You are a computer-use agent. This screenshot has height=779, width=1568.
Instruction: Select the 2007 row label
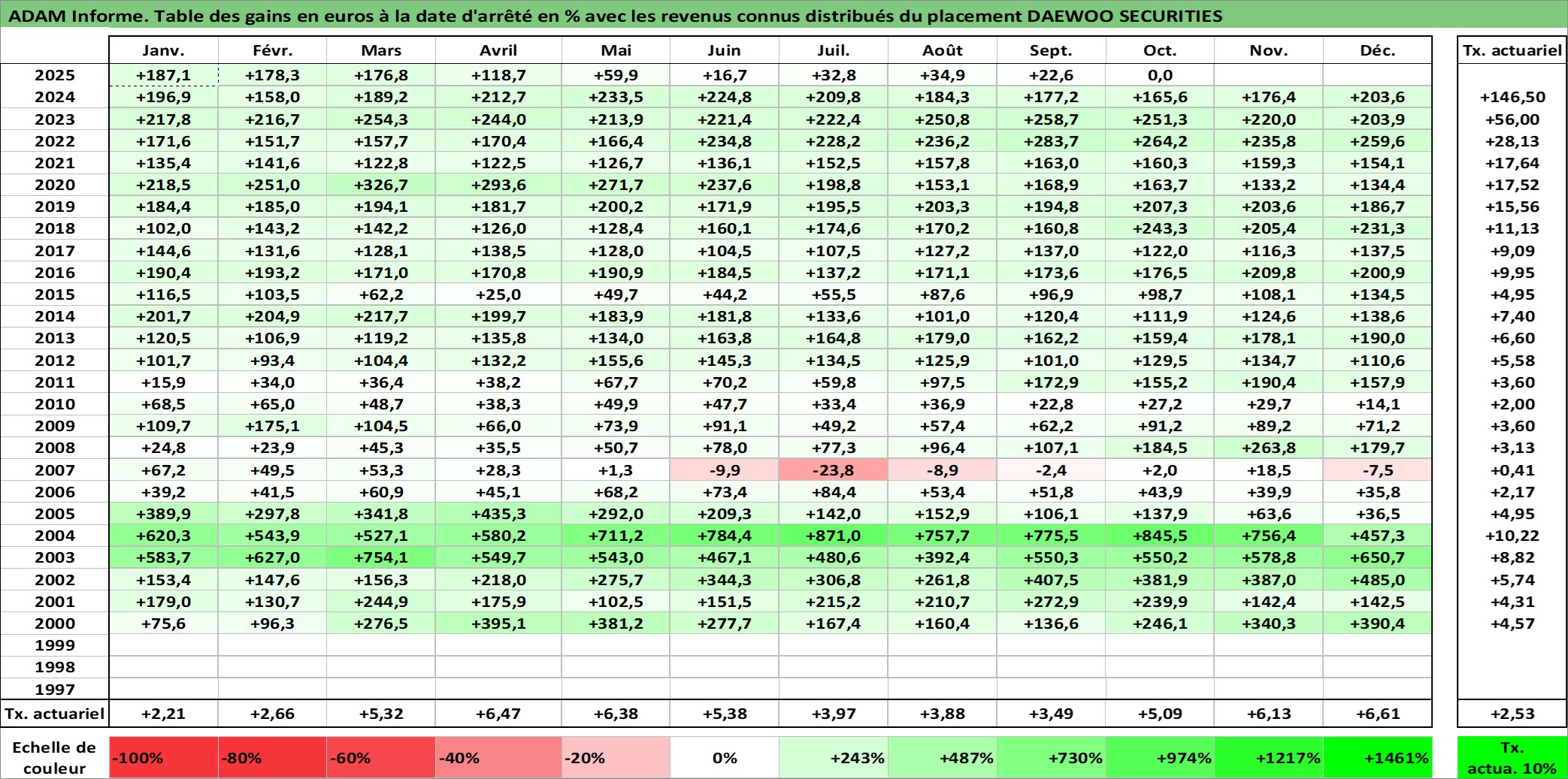55,470
